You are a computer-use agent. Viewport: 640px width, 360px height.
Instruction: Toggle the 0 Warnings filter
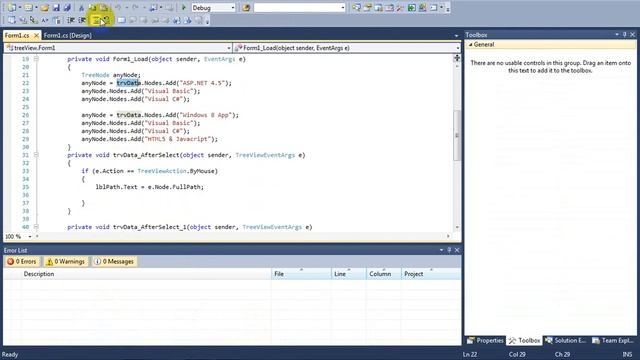[x=65, y=261]
